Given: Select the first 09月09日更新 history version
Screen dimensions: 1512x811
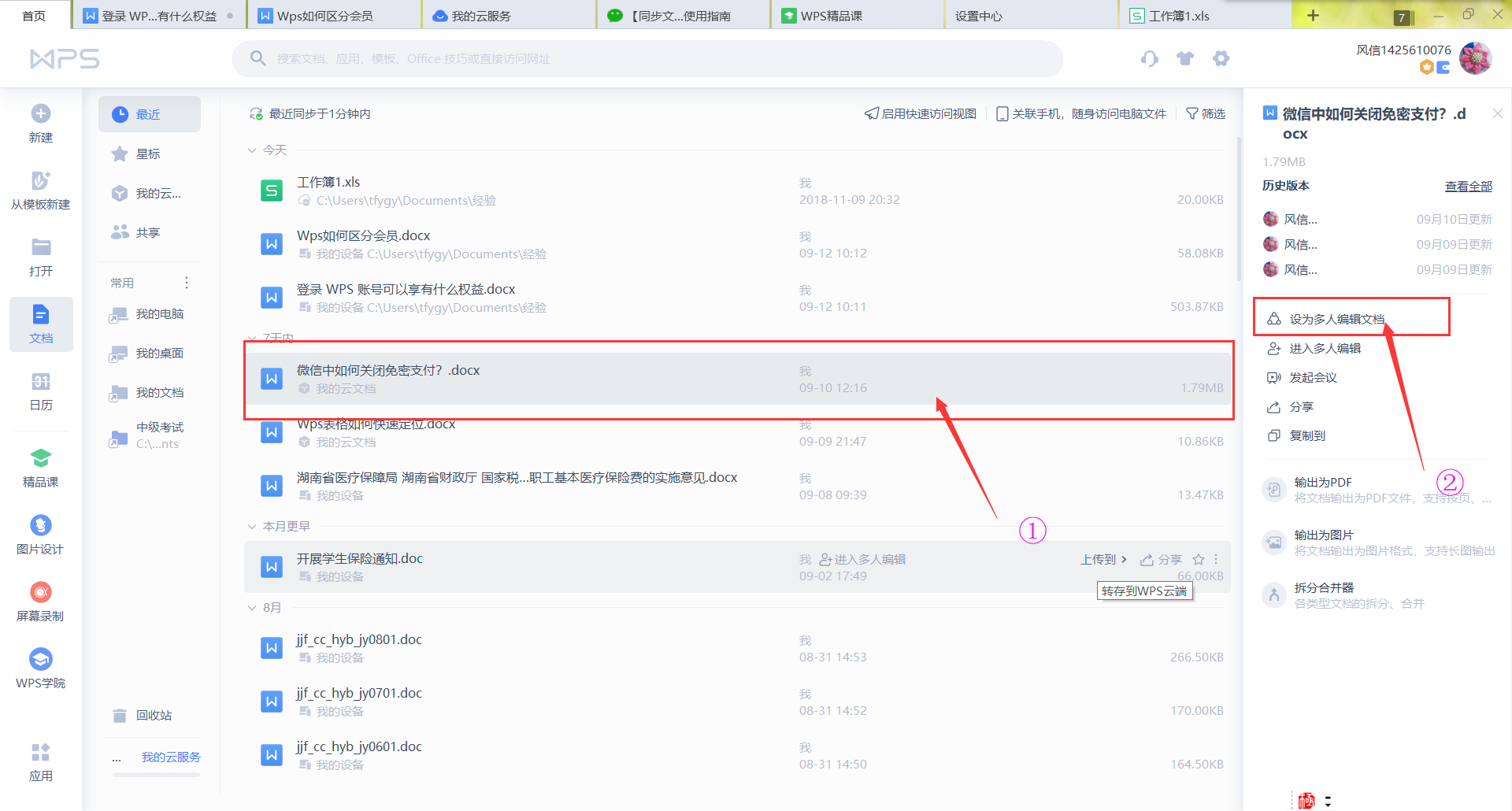Looking at the screenshot, I should pyautogui.click(x=1377, y=245).
